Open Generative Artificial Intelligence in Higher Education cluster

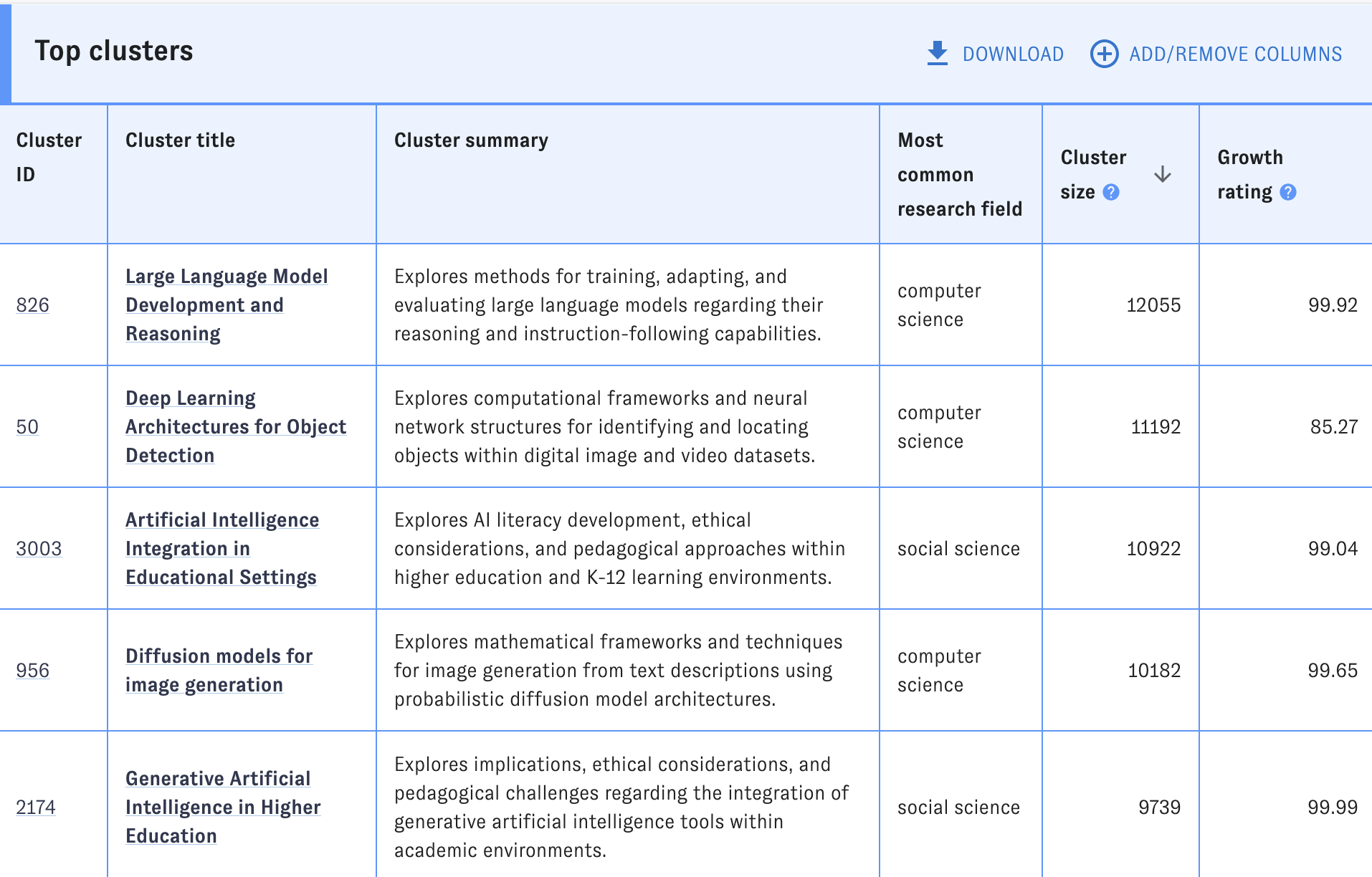coord(223,807)
